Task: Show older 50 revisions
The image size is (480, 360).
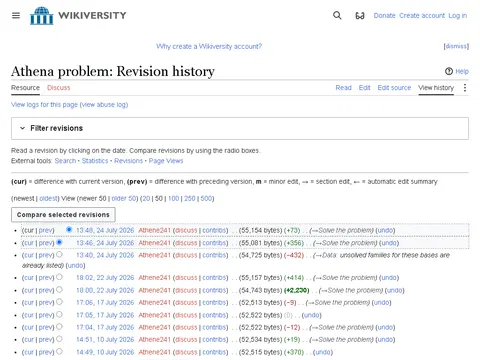Action: pyautogui.click(x=123, y=198)
